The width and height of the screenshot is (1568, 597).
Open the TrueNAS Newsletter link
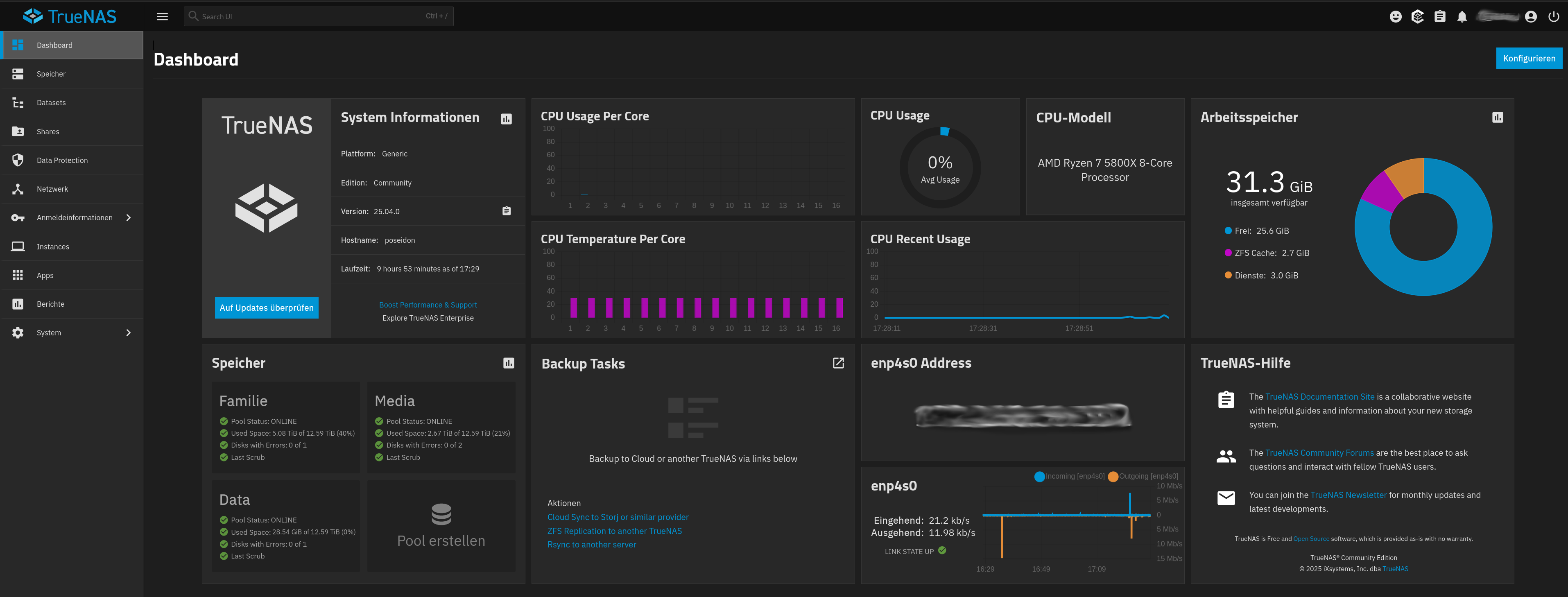(x=1348, y=495)
